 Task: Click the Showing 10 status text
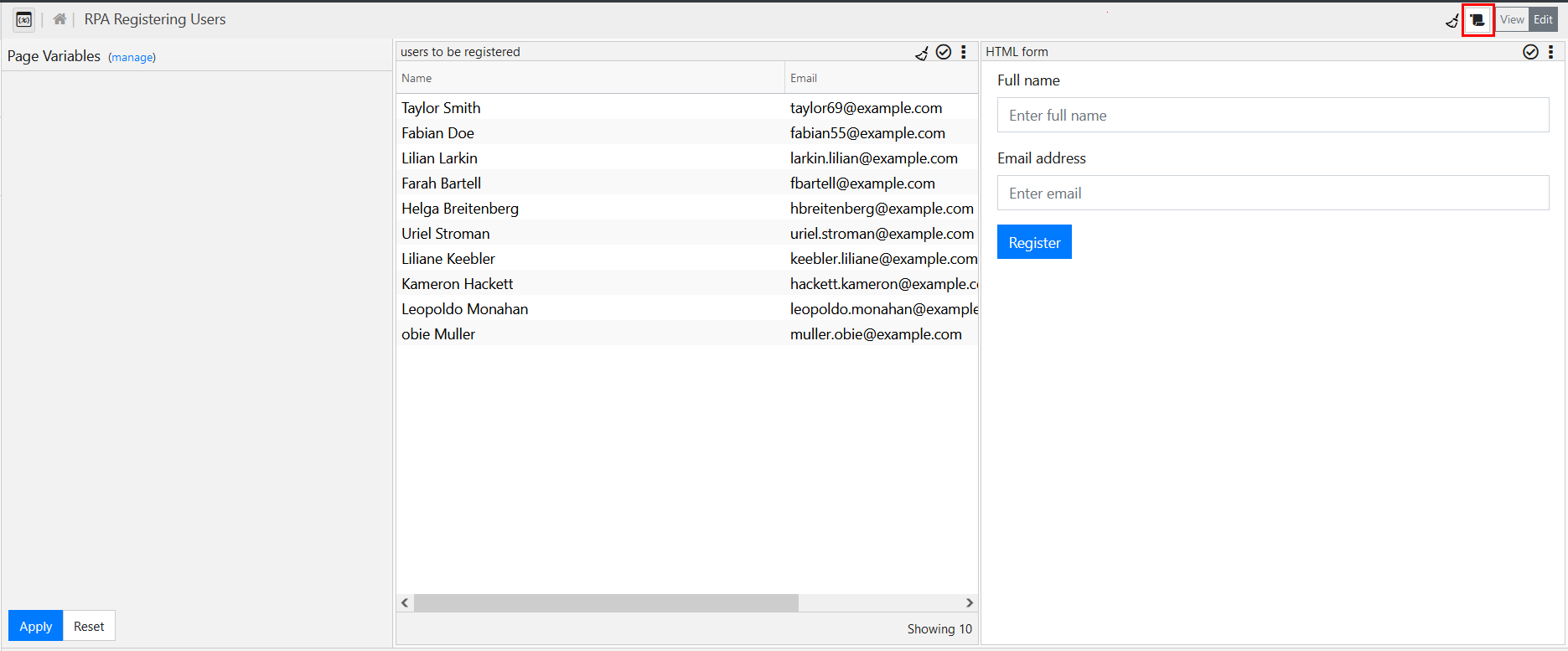[939, 628]
